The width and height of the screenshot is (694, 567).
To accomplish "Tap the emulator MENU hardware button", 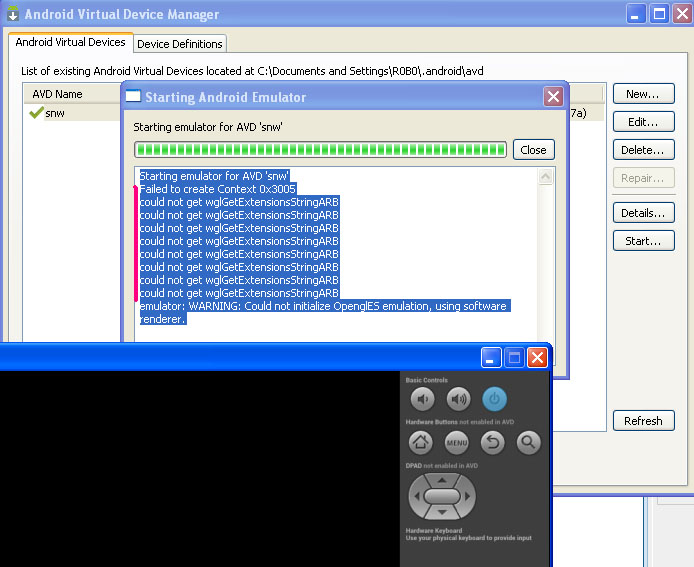I will click(x=456, y=442).
